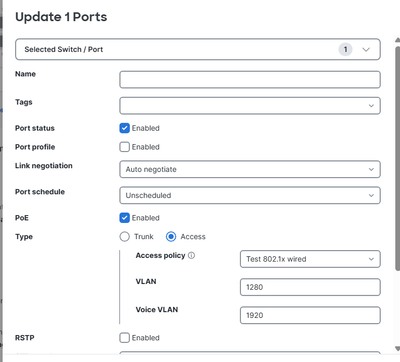
Task: Click the Access policy info icon
Action: click(191, 255)
